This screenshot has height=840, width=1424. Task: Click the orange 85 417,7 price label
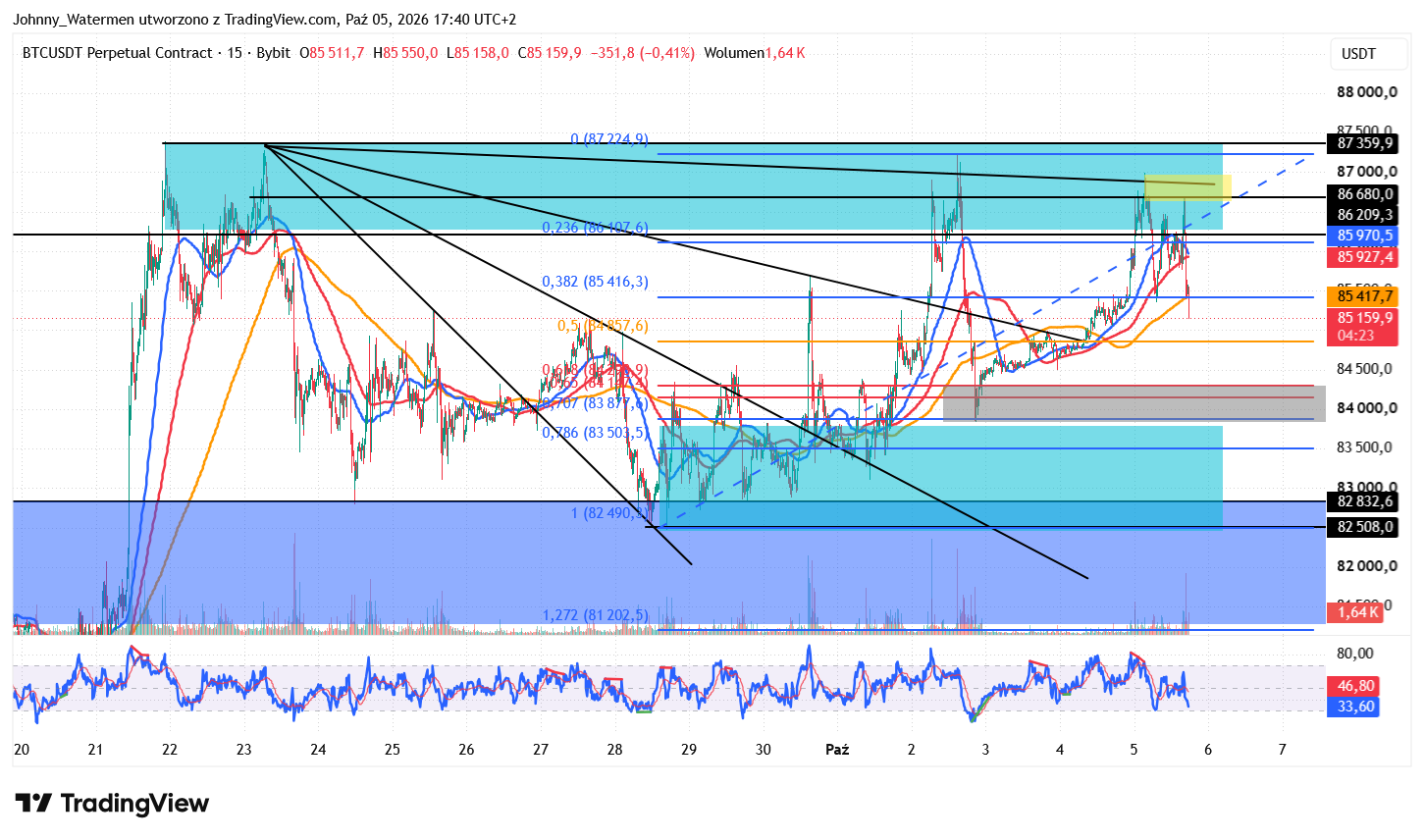[x=1364, y=296]
